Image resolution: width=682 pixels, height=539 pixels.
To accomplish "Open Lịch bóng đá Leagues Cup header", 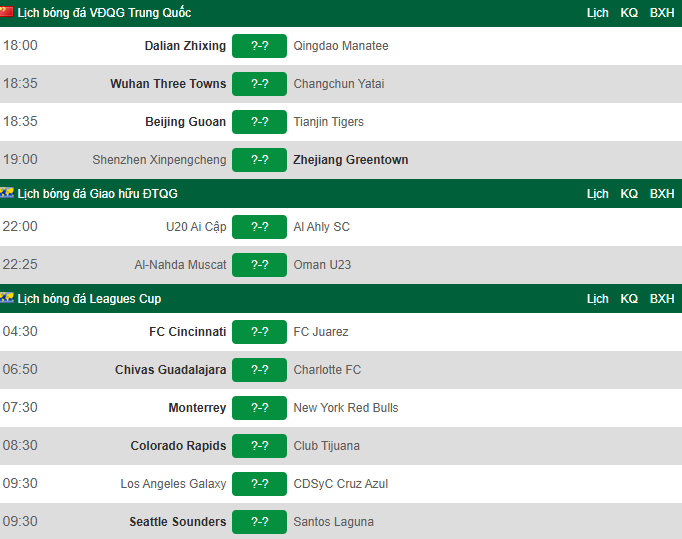I will (89, 299).
